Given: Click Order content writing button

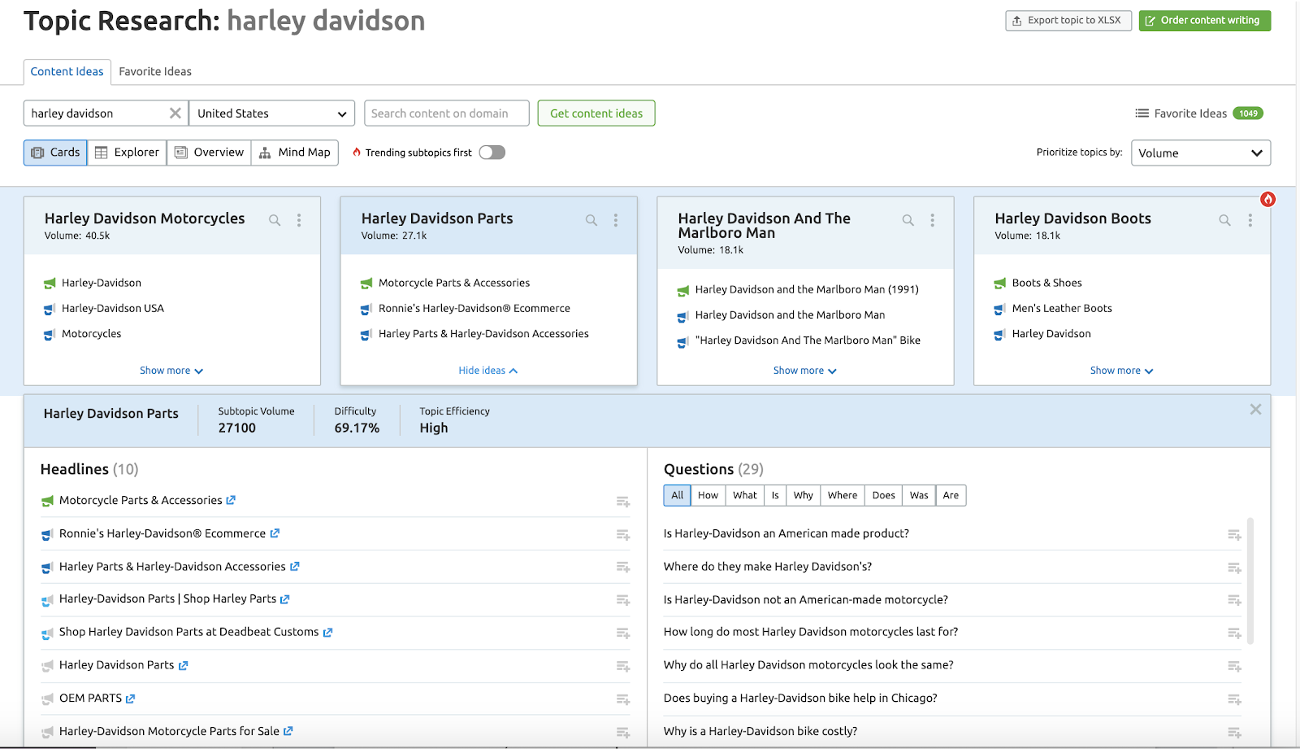Looking at the screenshot, I should tap(1205, 20).
